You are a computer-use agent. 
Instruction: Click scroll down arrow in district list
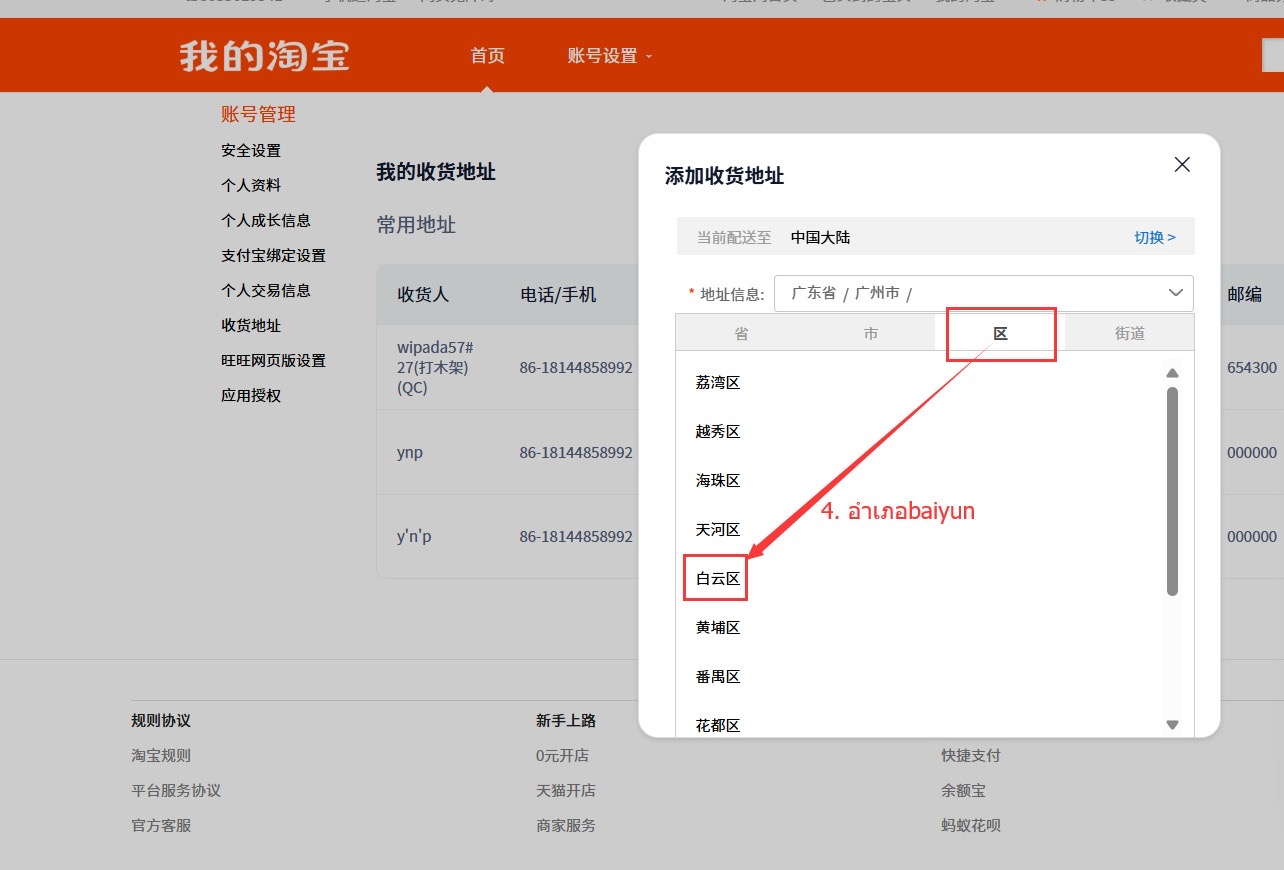[x=1173, y=724]
